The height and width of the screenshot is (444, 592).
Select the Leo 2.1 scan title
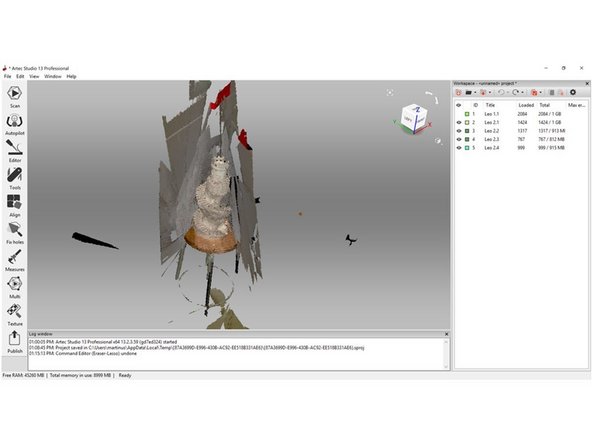click(492, 122)
